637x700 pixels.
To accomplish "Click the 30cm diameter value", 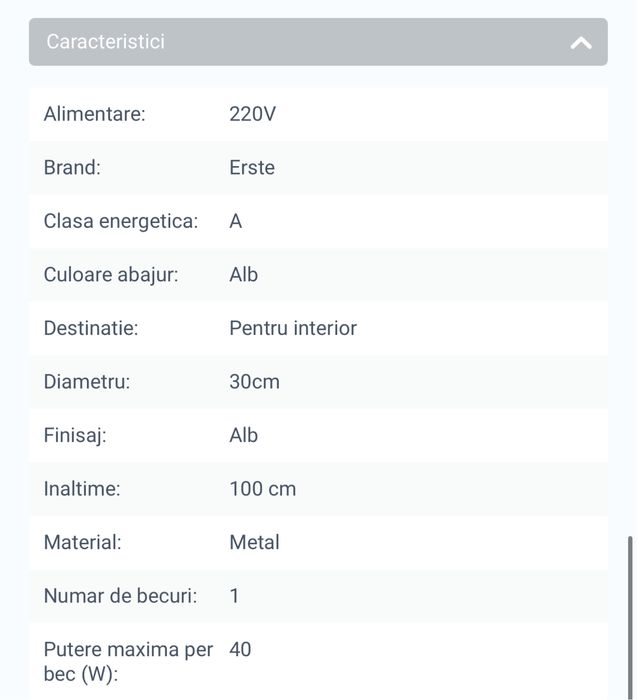I will click(x=255, y=382).
